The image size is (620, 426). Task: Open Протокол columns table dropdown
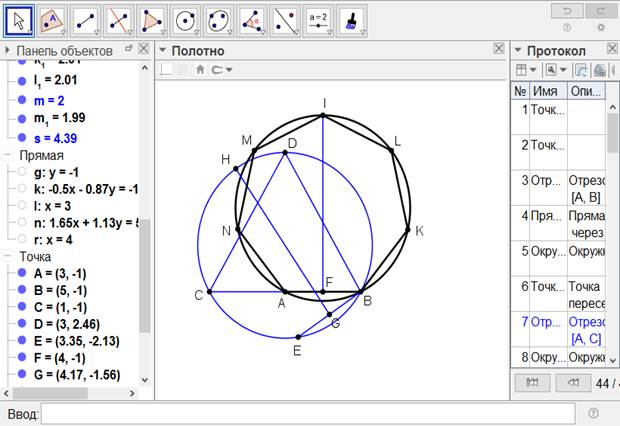point(526,70)
